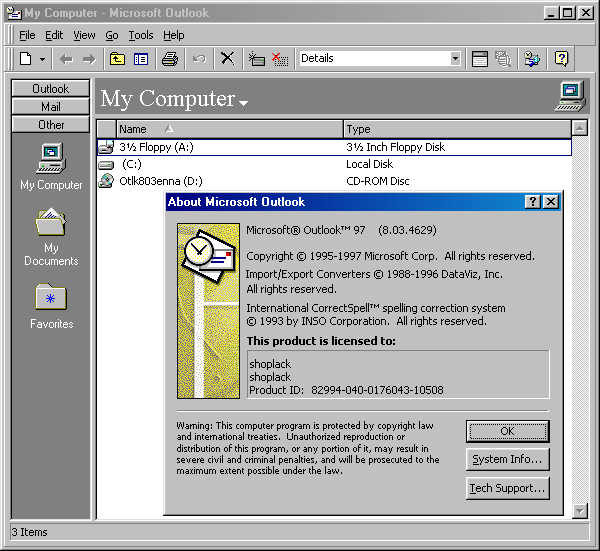Click the Map Network Drive icon
Viewport: 600px width, 551px height.
point(256,59)
